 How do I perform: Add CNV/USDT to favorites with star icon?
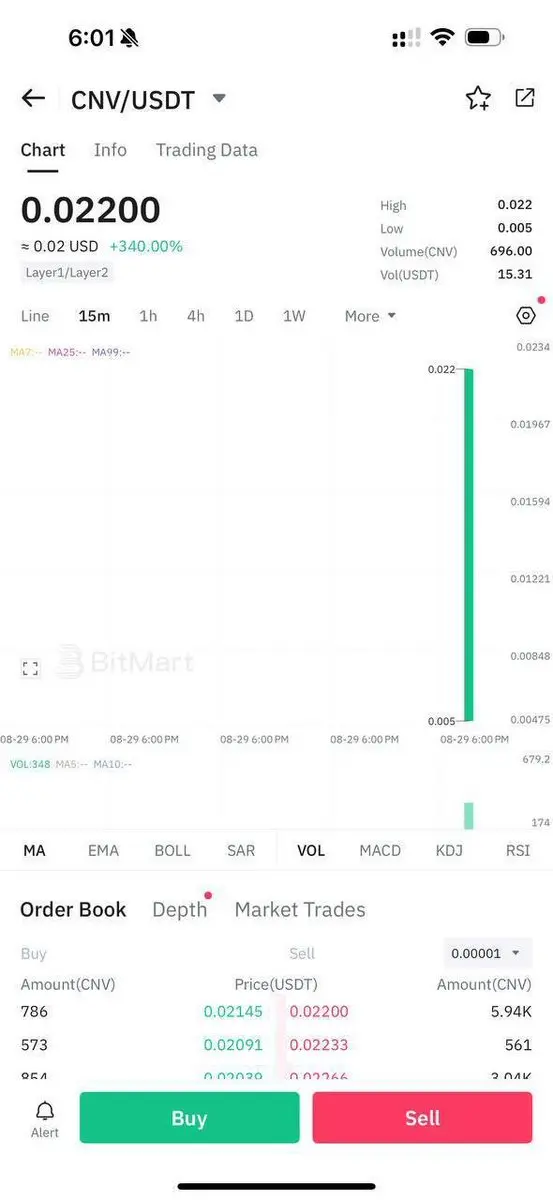click(478, 98)
